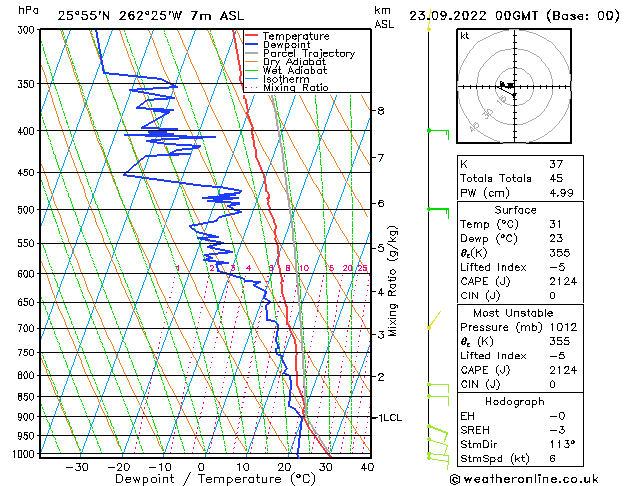This screenshot has height=486, width=629.
Task: Click the 'hPa' pressure axis unit label
Action: click(x=28, y=10)
